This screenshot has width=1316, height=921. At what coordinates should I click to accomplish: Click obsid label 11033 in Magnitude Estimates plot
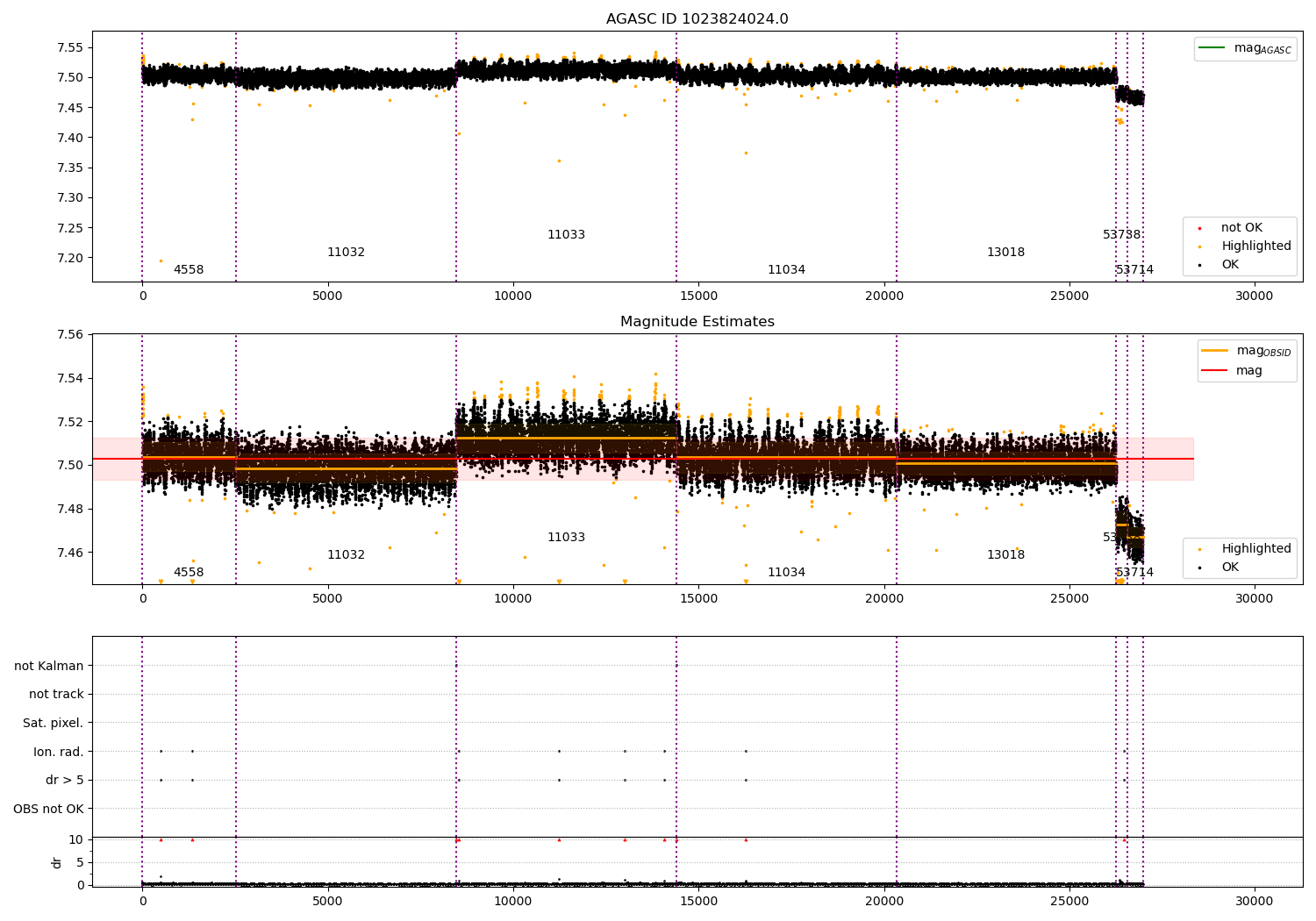pos(566,538)
